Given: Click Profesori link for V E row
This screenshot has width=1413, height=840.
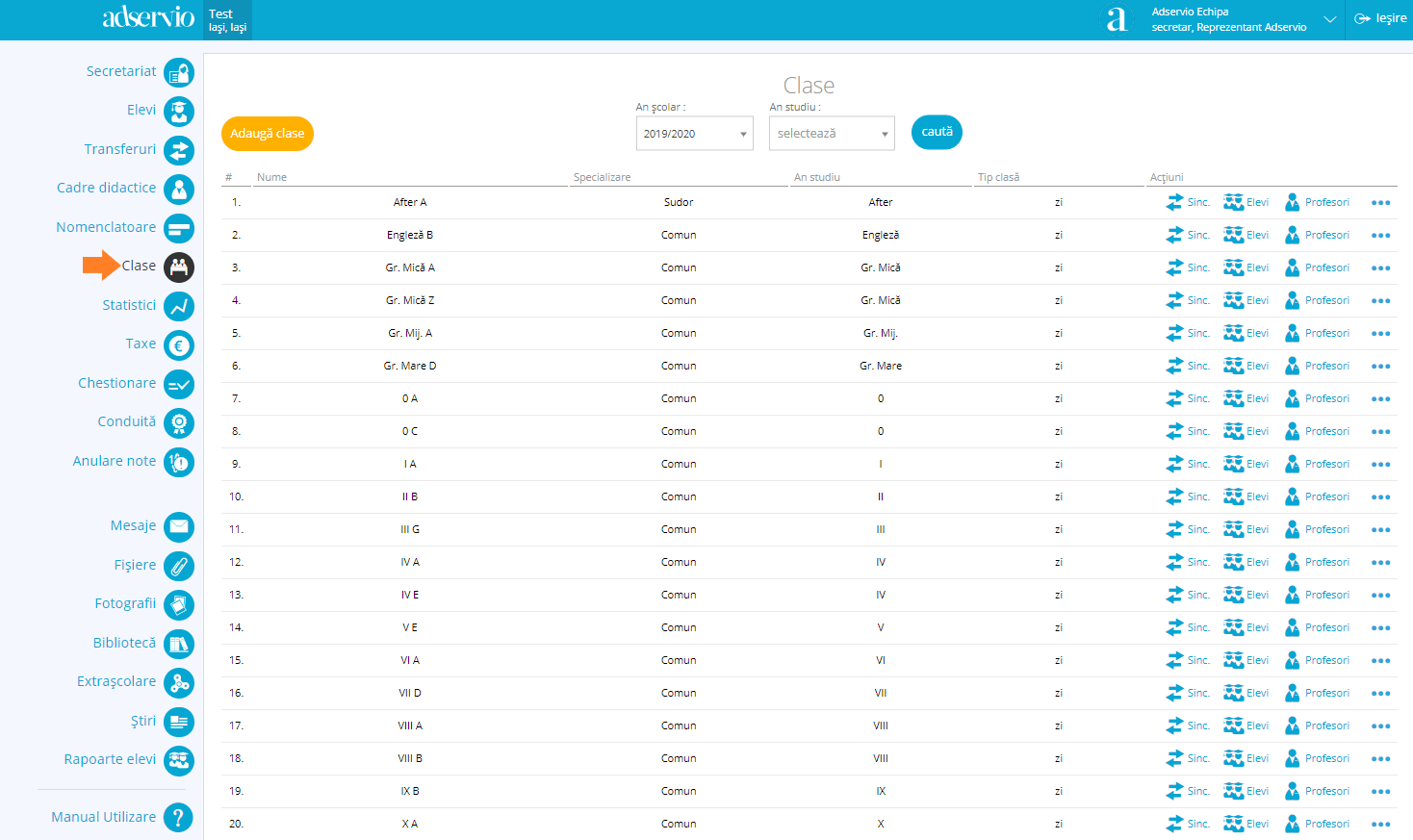Looking at the screenshot, I should pos(1327,627).
